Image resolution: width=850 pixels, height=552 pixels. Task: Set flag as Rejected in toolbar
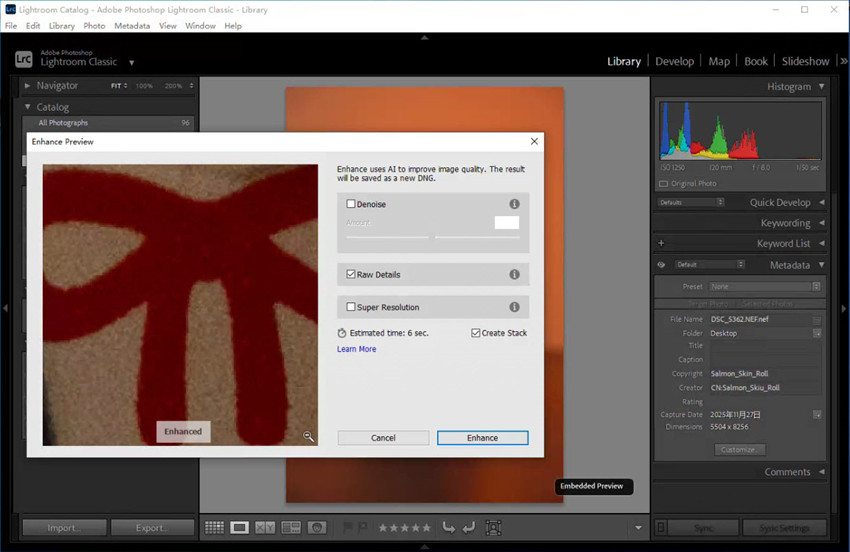click(x=363, y=527)
